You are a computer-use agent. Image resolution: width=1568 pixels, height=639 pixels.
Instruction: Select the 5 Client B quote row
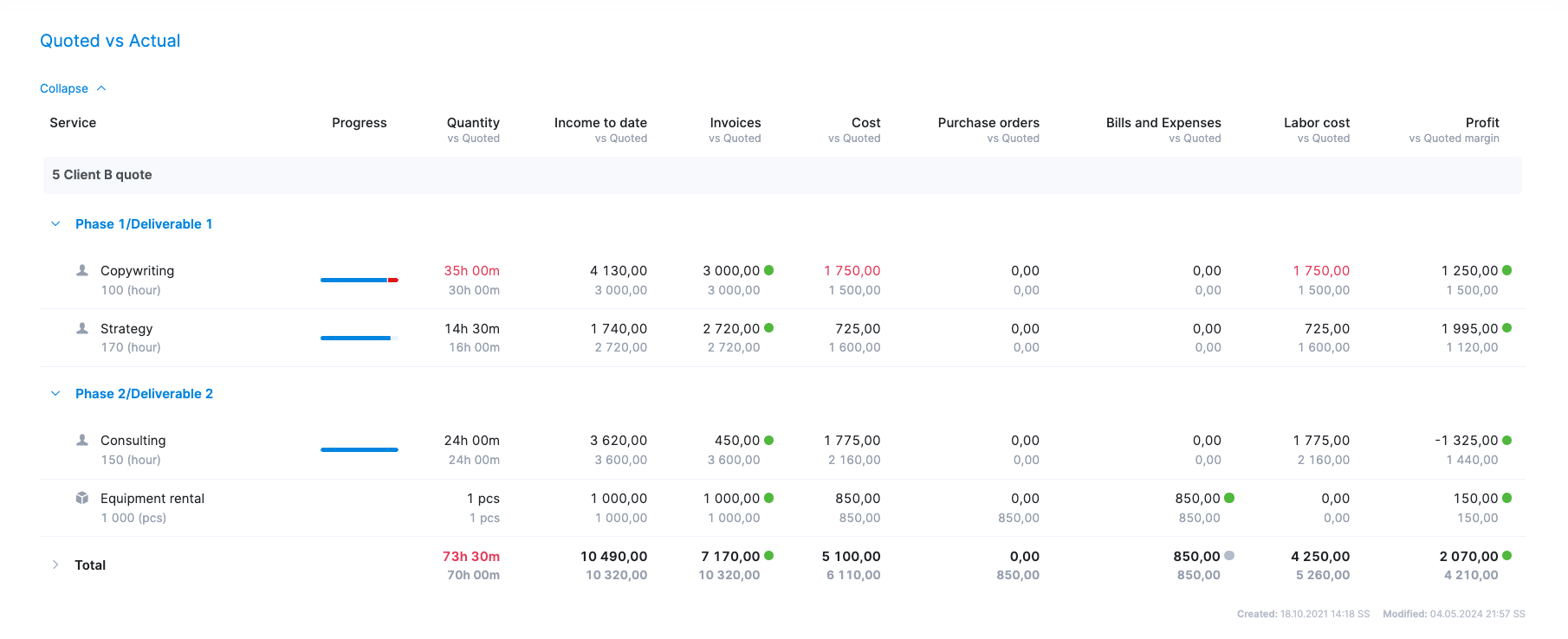tap(102, 175)
